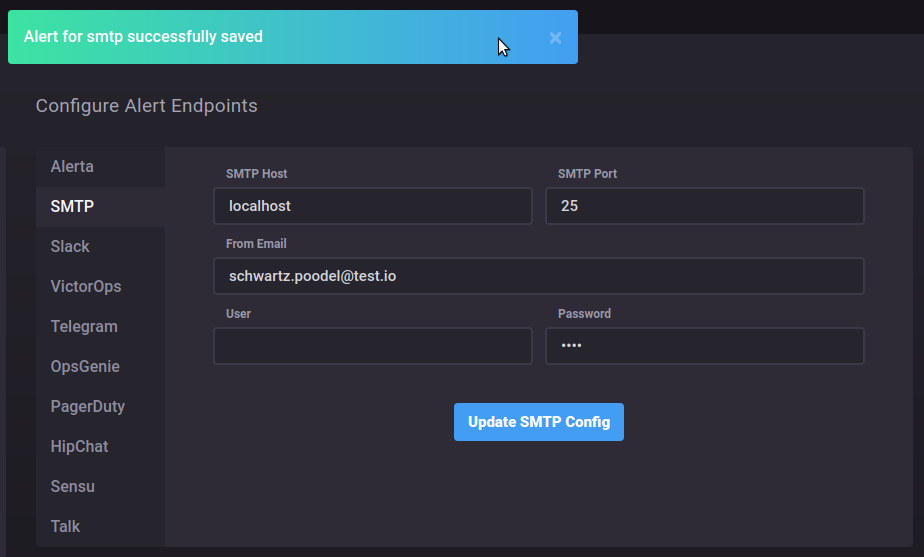
Task: Select the SMTP tab in sidebar
Action: [x=72, y=206]
